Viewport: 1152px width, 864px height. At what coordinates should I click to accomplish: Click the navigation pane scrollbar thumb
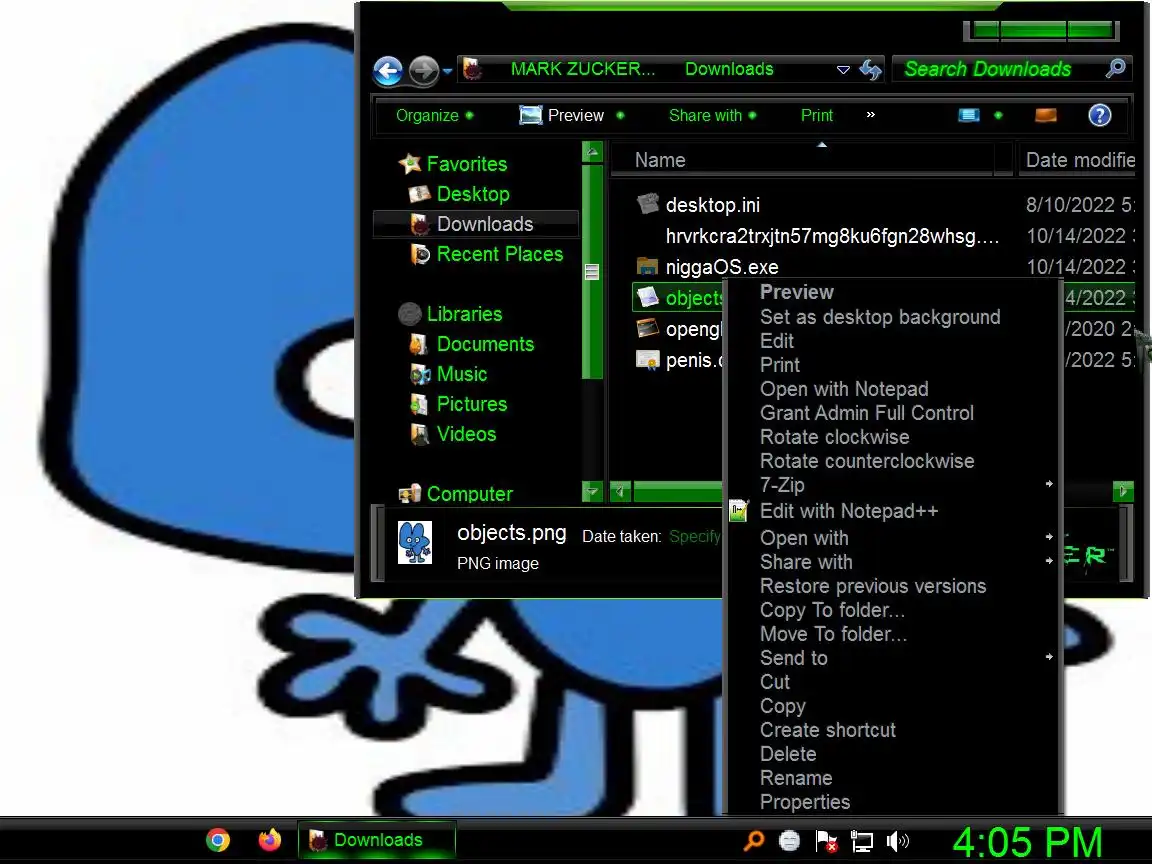(x=592, y=272)
